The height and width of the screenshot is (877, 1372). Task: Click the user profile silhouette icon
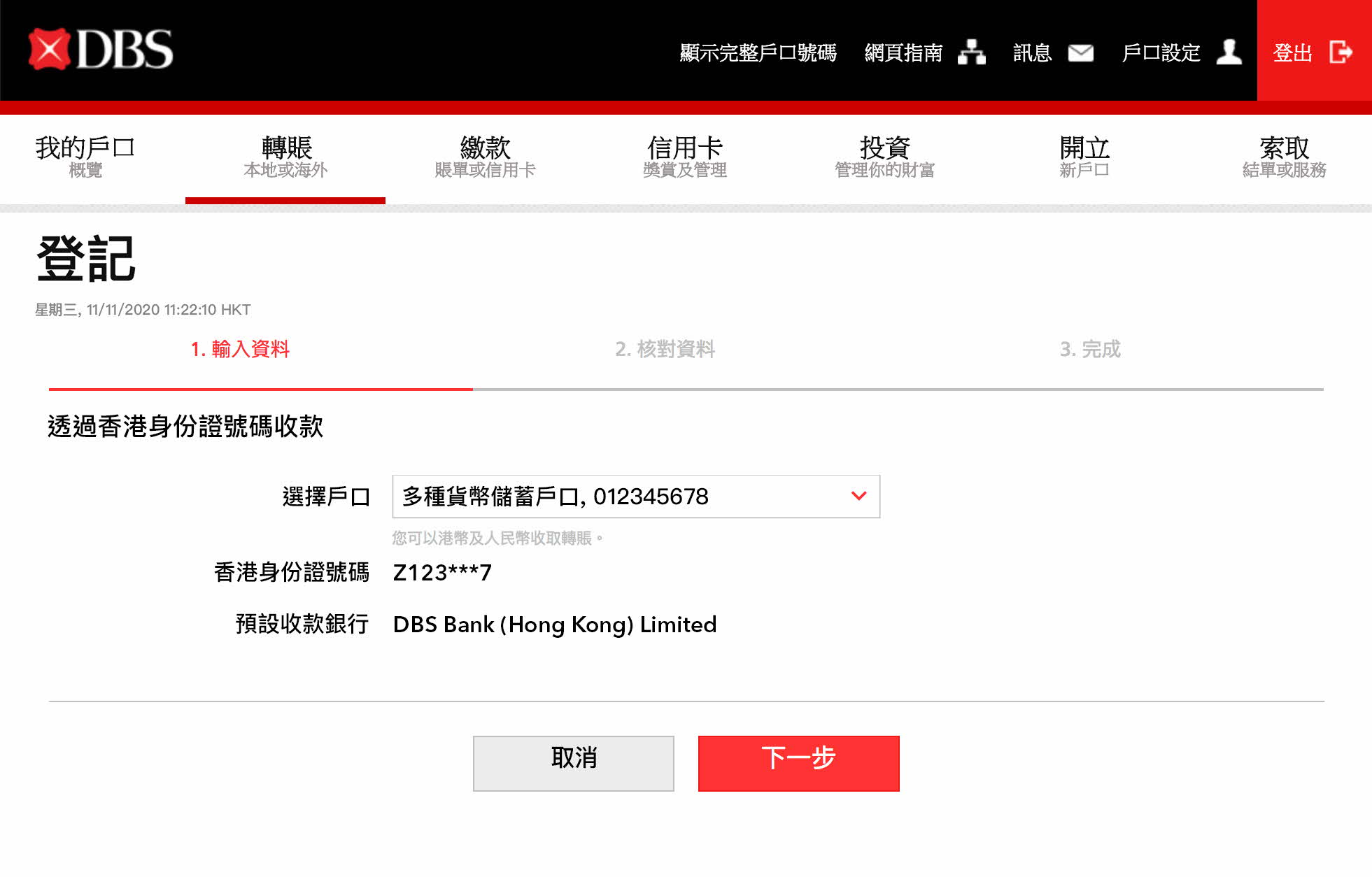click(x=1229, y=52)
